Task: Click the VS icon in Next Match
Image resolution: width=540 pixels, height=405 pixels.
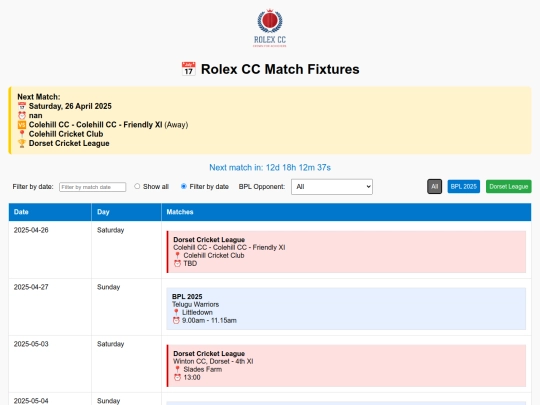Action: pos(22,125)
